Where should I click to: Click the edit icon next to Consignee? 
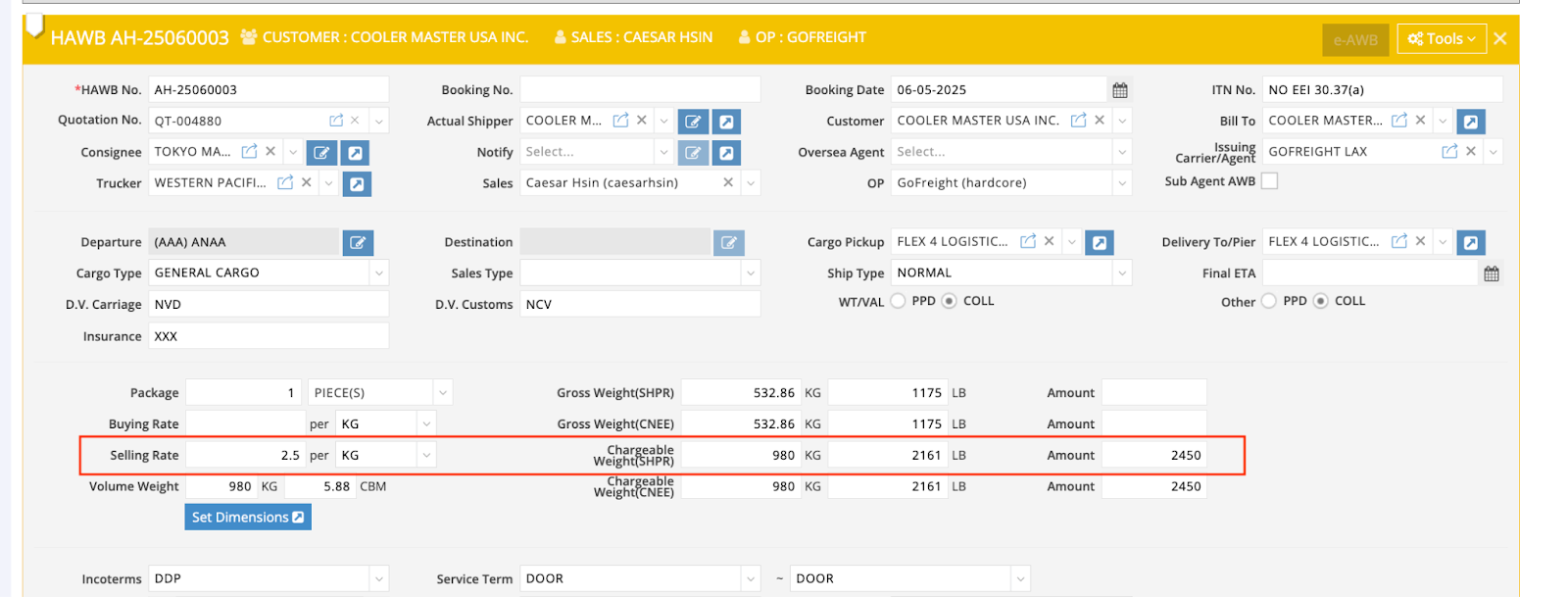[x=321, y=153]
